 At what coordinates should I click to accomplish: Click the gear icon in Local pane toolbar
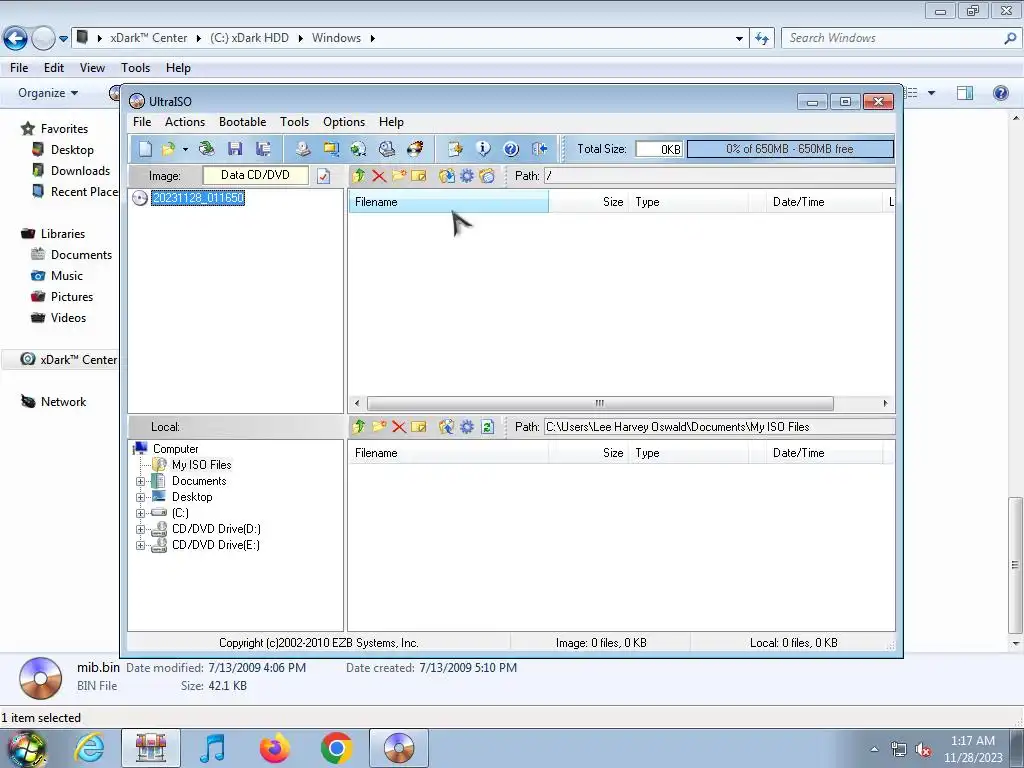coord(467,426)
